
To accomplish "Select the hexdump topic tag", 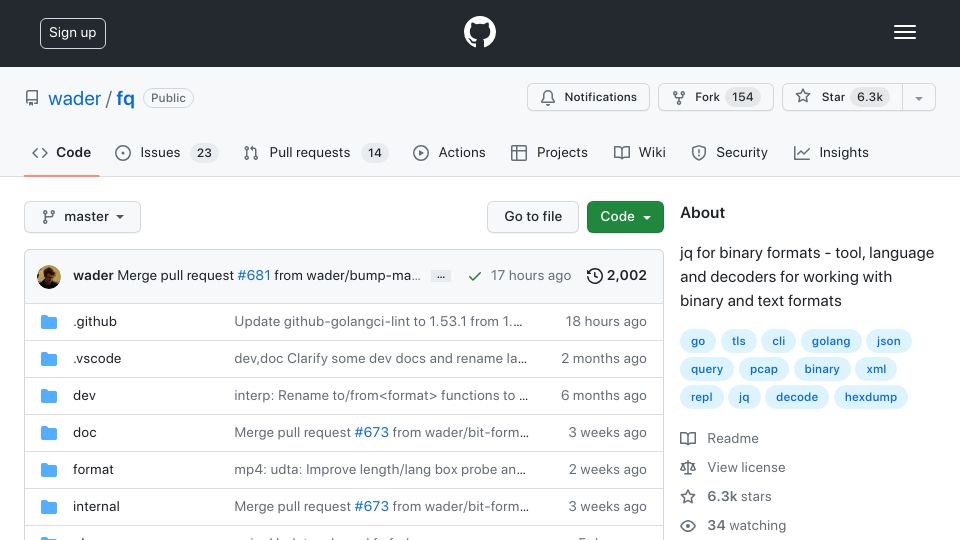I will coord(871,397).
